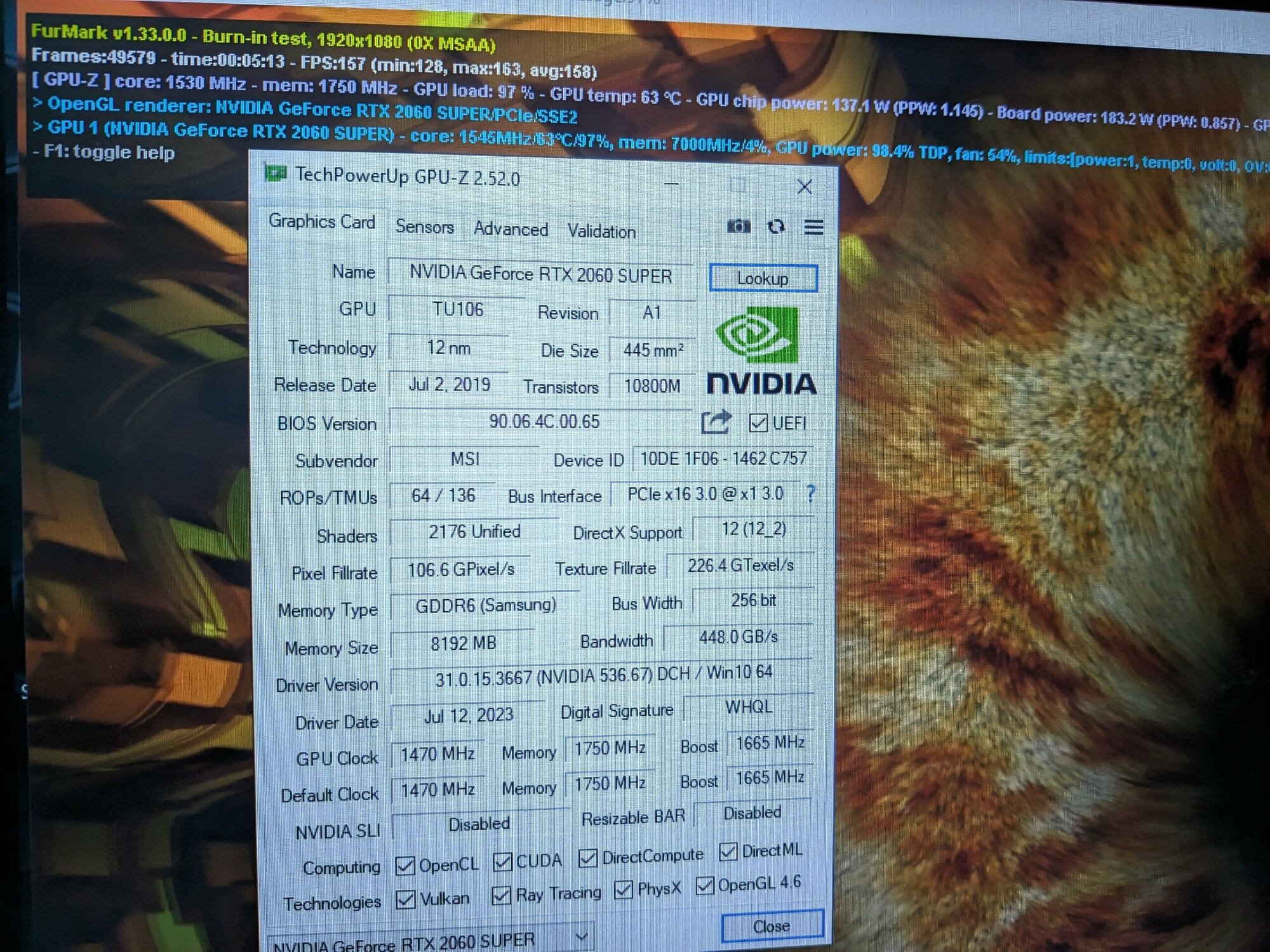
Task: Click the Bus Interface question mark icon
Action: [x=810, y=494]
